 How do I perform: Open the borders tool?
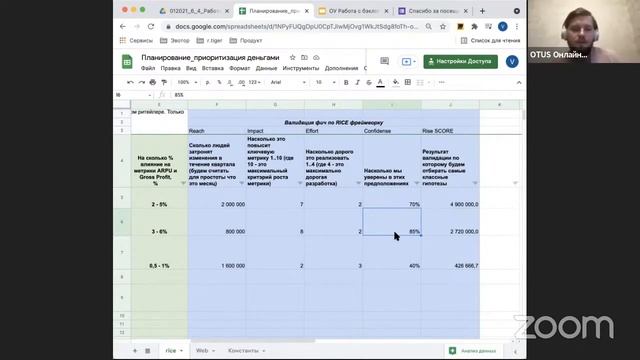coord(407,82)
